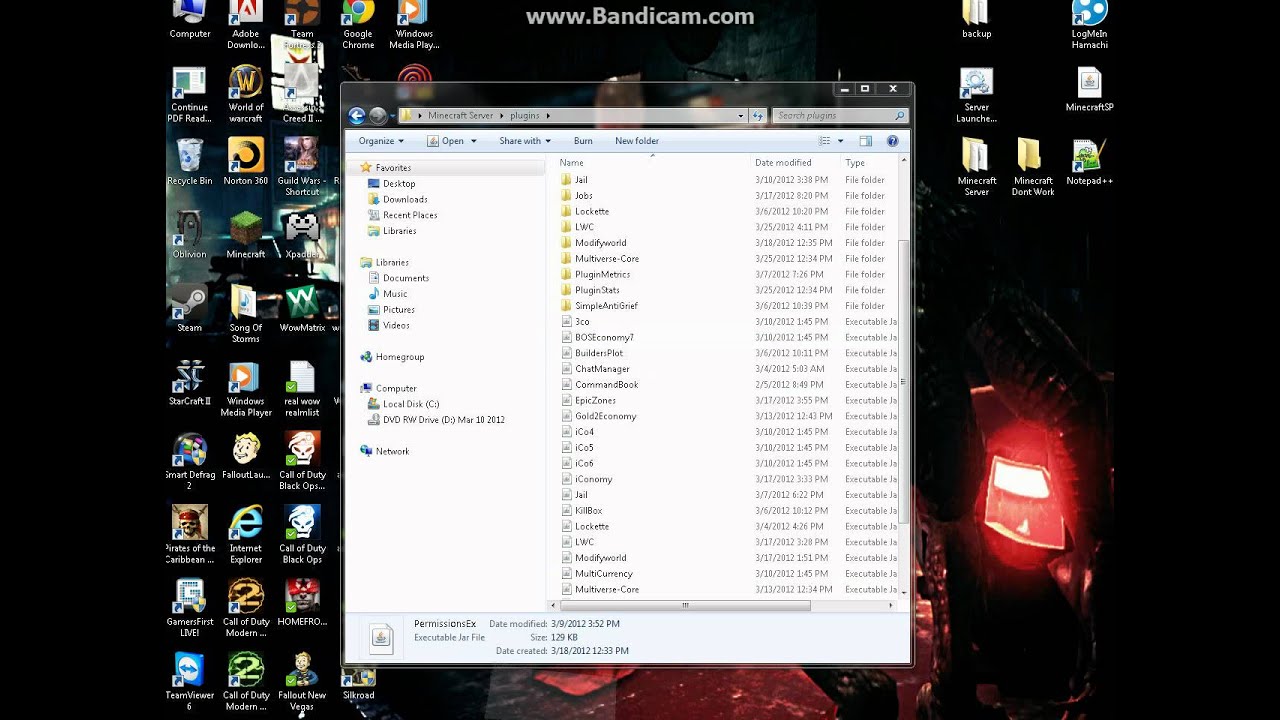
Task: Select the iConomy jar file
Action: (722, 479)
